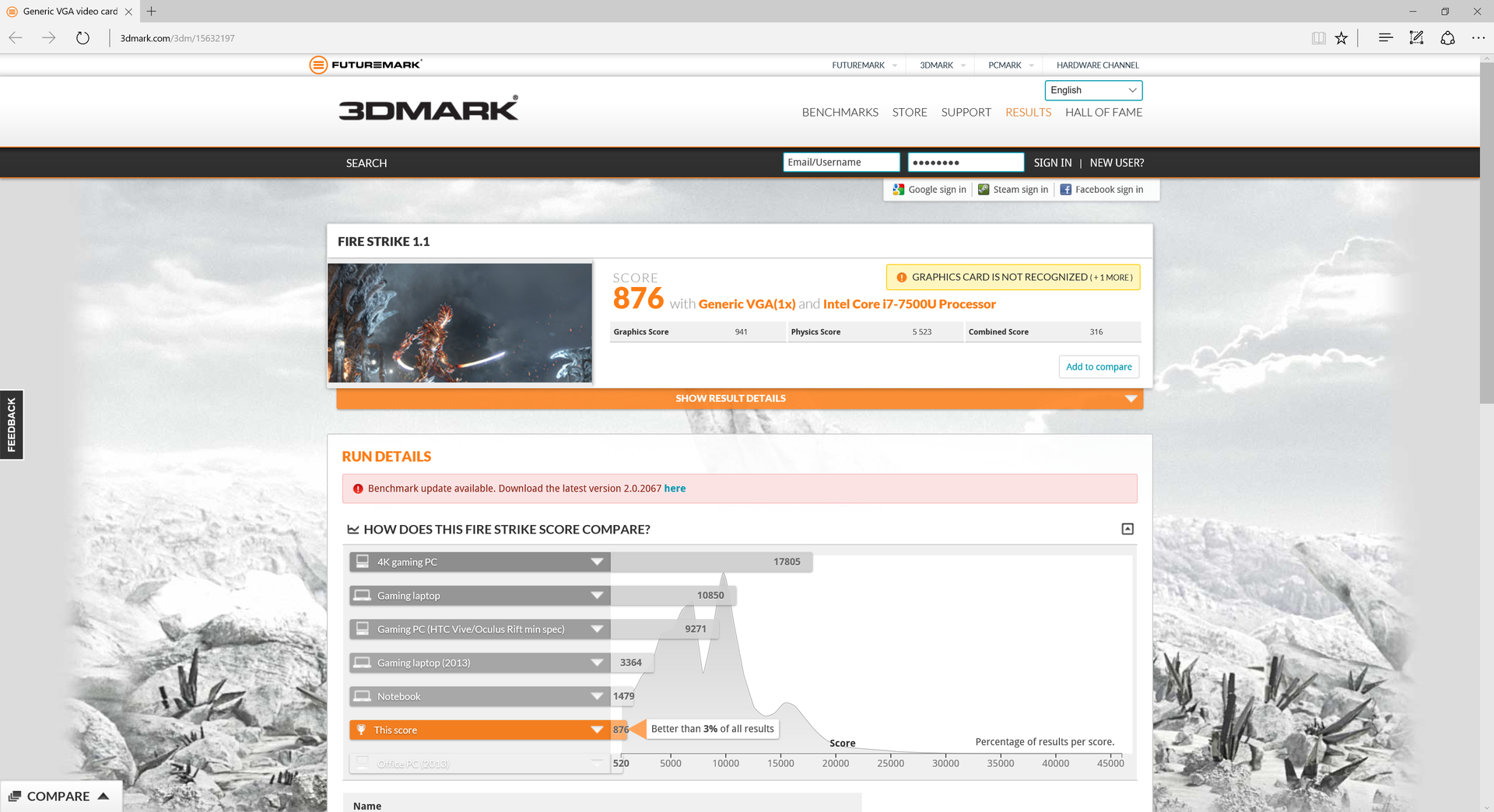
Task: Expand the 3DMark top menu dropdown
Action: pos(963,65)
